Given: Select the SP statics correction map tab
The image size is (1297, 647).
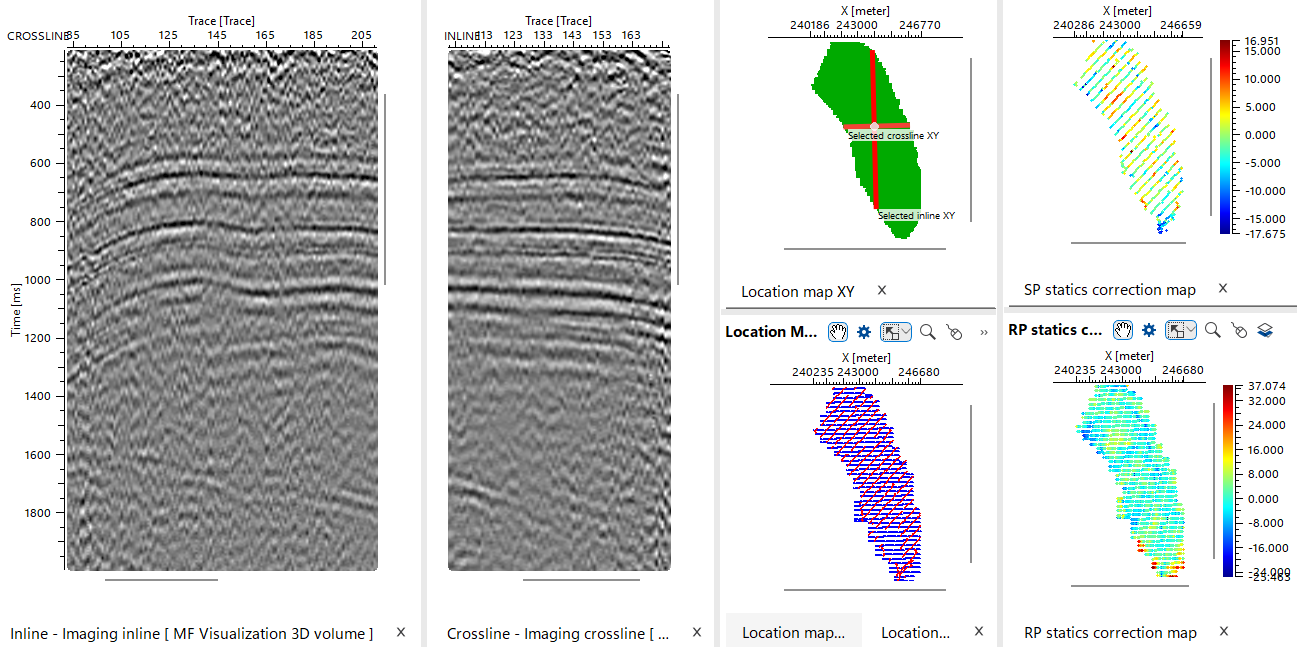Looking at the screenshot, I should point(1110,290).
